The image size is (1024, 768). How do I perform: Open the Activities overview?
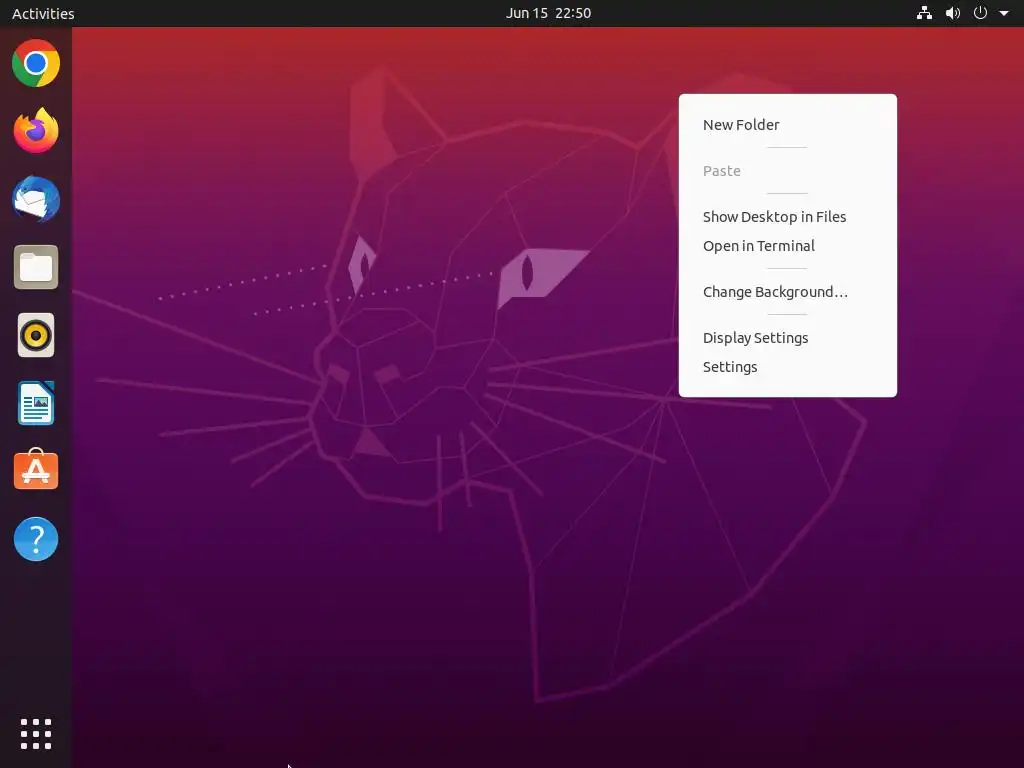tap(43, 13)
